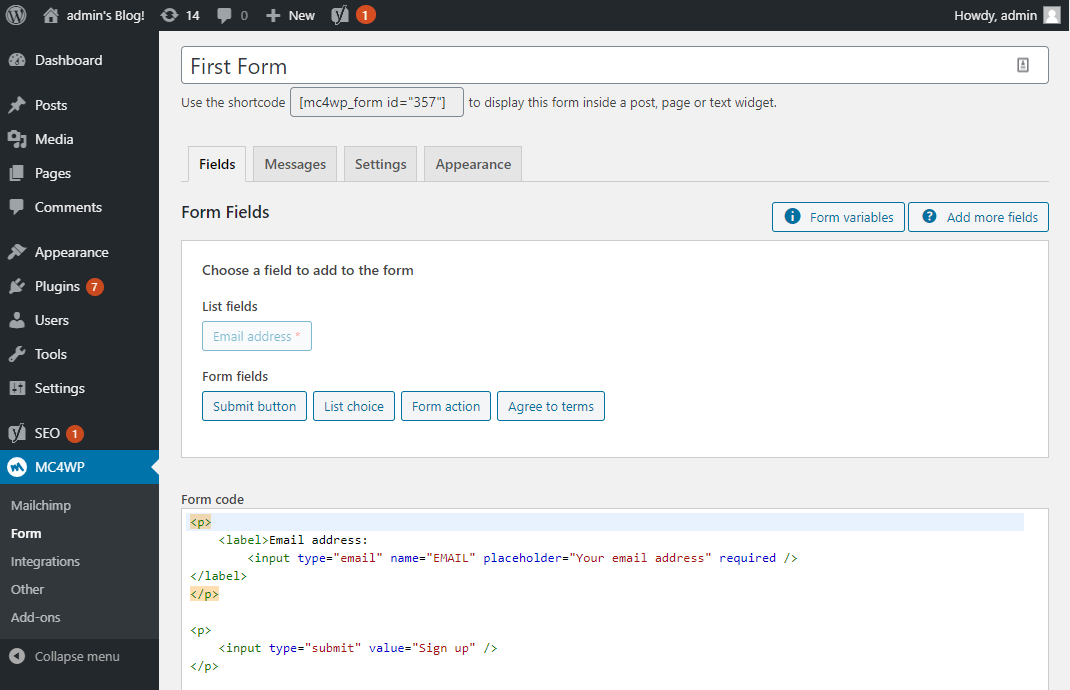
Task: Switch to the Messages tab
Action: coord(295,164)
